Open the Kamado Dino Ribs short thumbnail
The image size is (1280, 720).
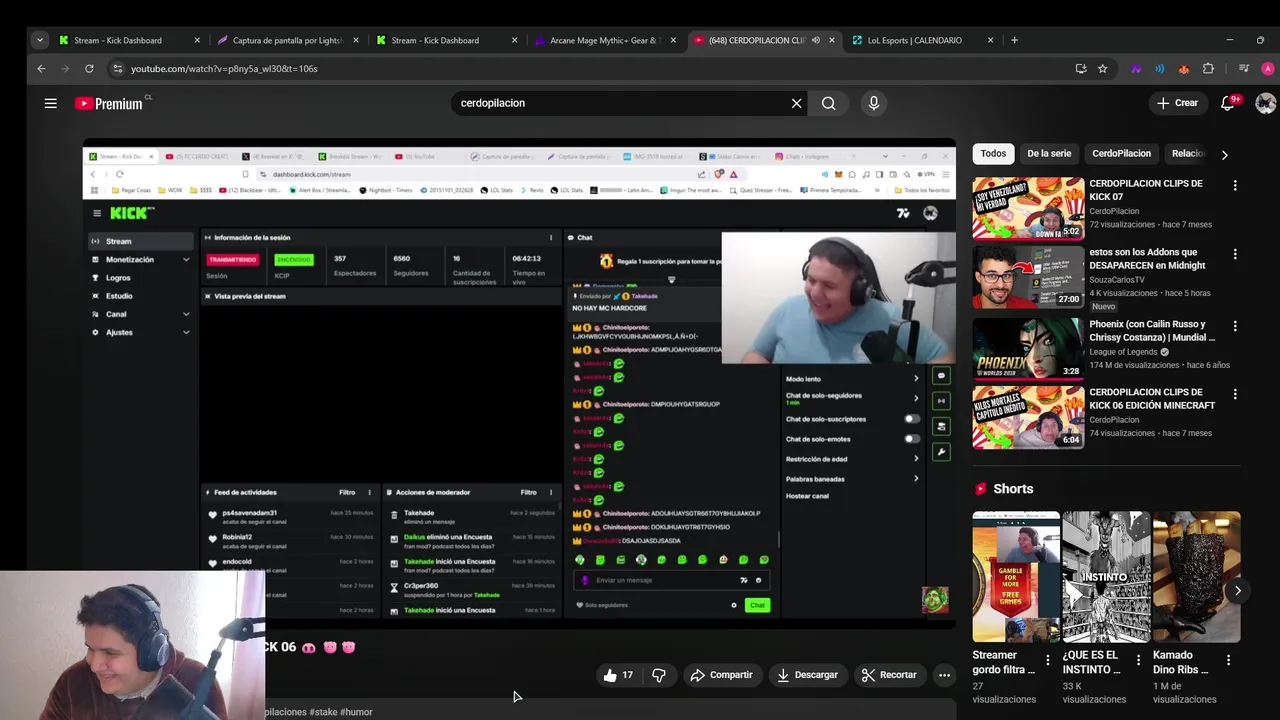point(1196,576)
